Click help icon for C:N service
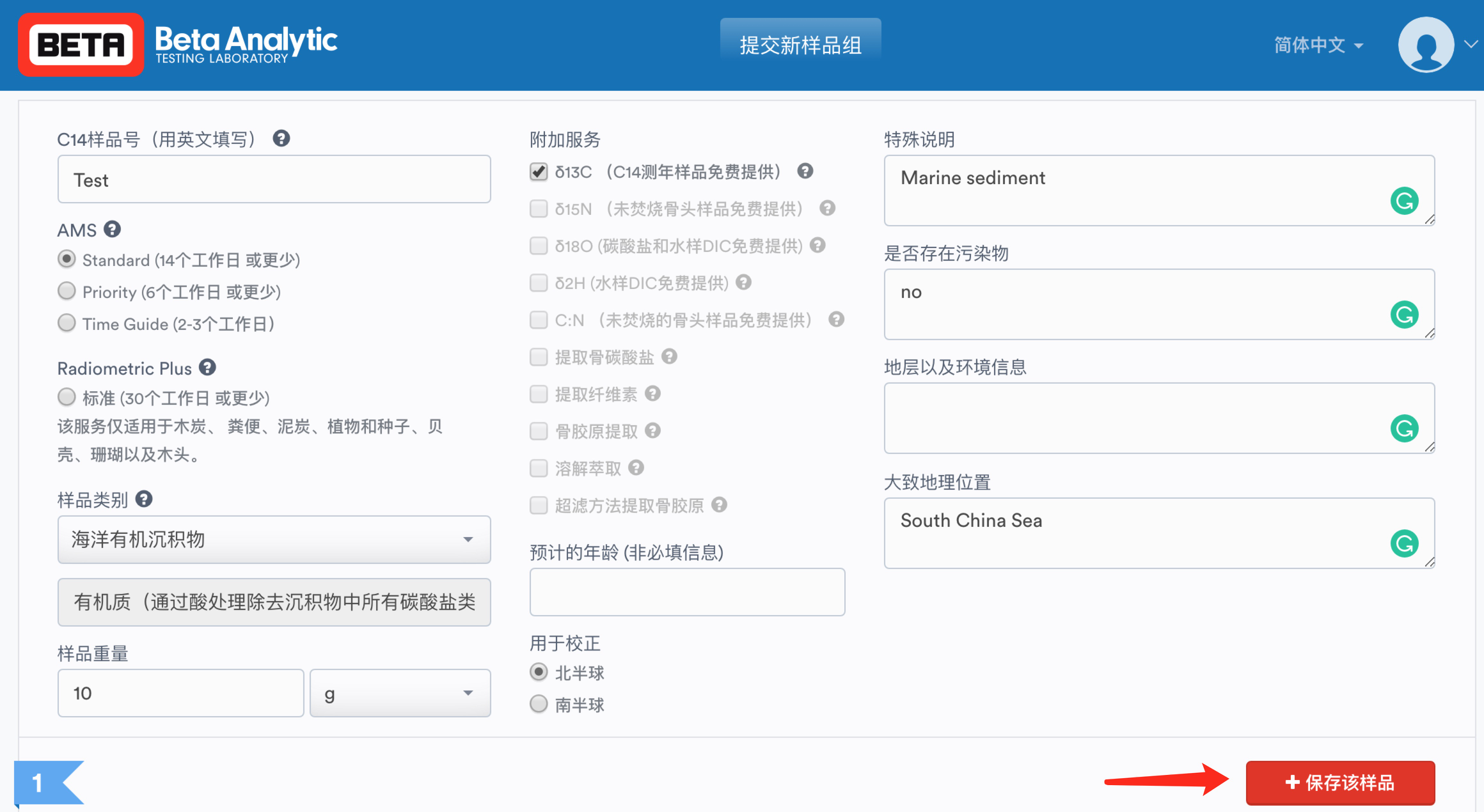Viewport: 1484px width, 812px height. pyautogui.click(x=837, y=319)
